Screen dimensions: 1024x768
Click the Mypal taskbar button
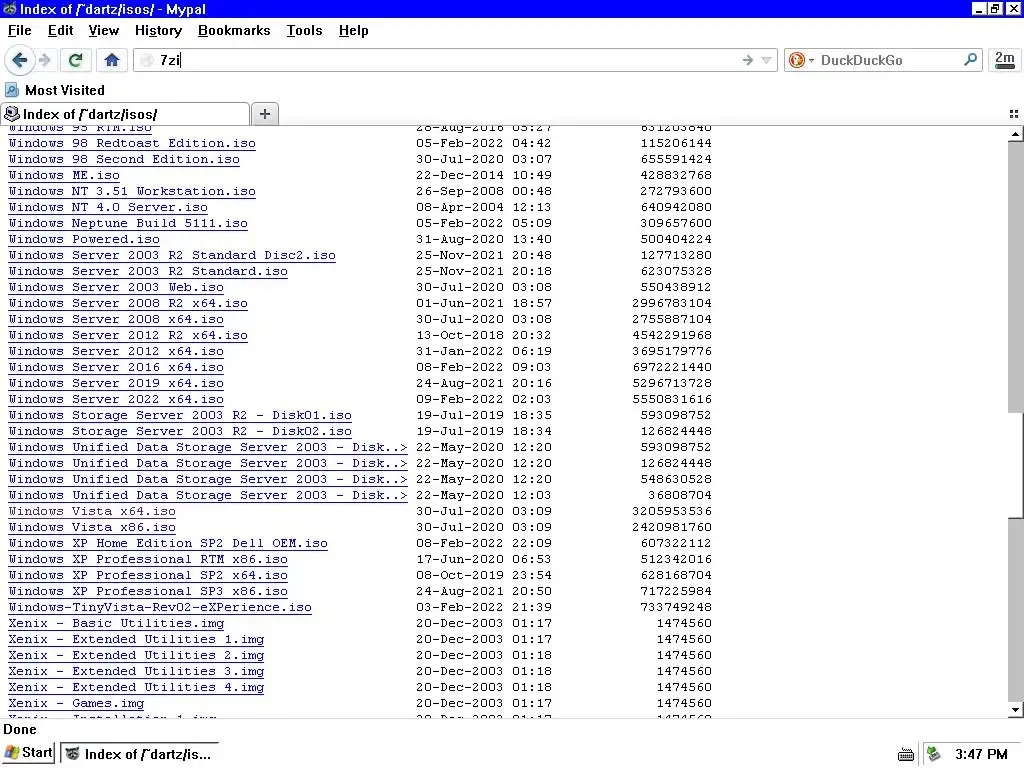140,754
